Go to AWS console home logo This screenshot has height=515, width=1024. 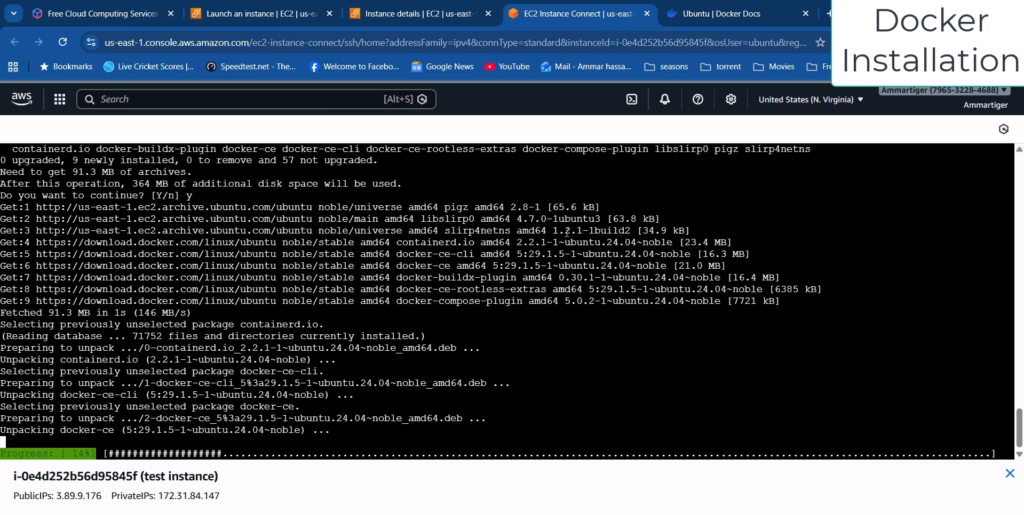22,99
